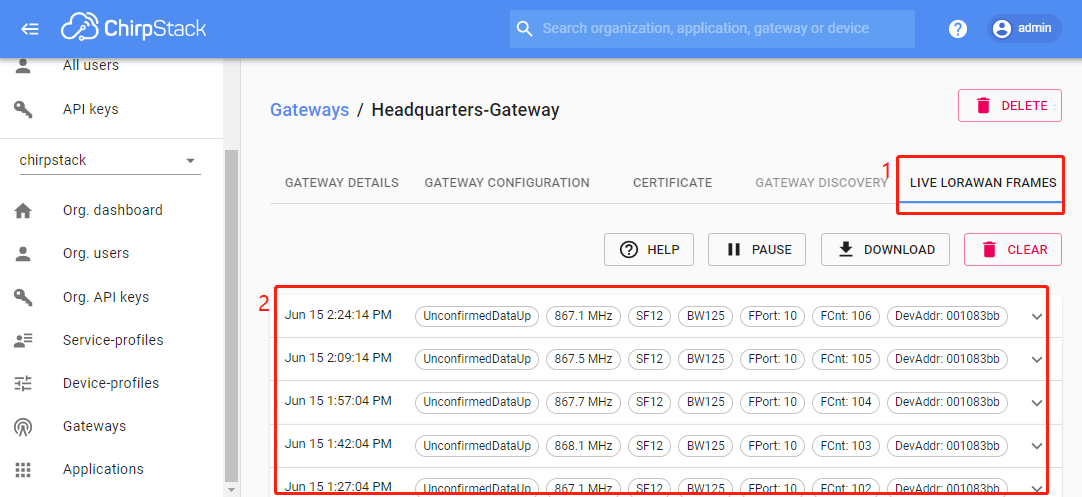Image resolution: width=1082 pixels, height=497 pixels.
Task: Click the 868.1 MHz frequency chip
Action: 584,446
